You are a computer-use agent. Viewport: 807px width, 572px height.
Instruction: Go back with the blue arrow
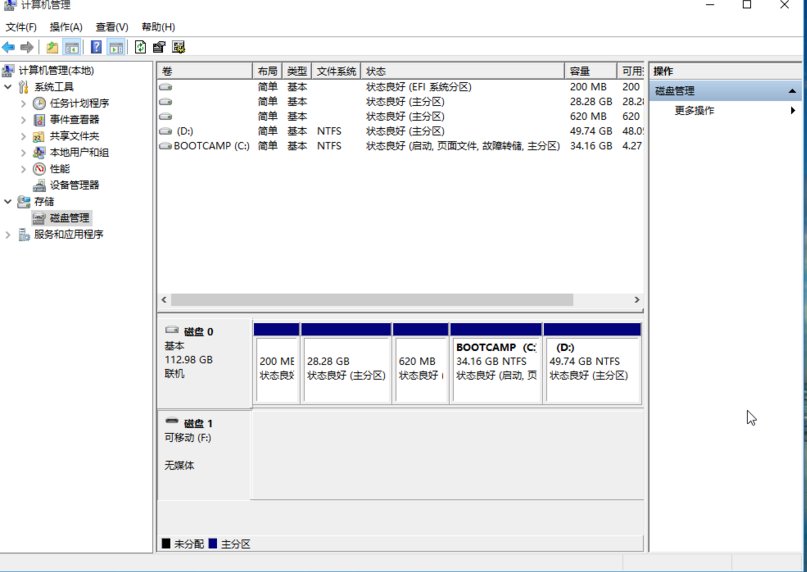(x=8, y=47)
